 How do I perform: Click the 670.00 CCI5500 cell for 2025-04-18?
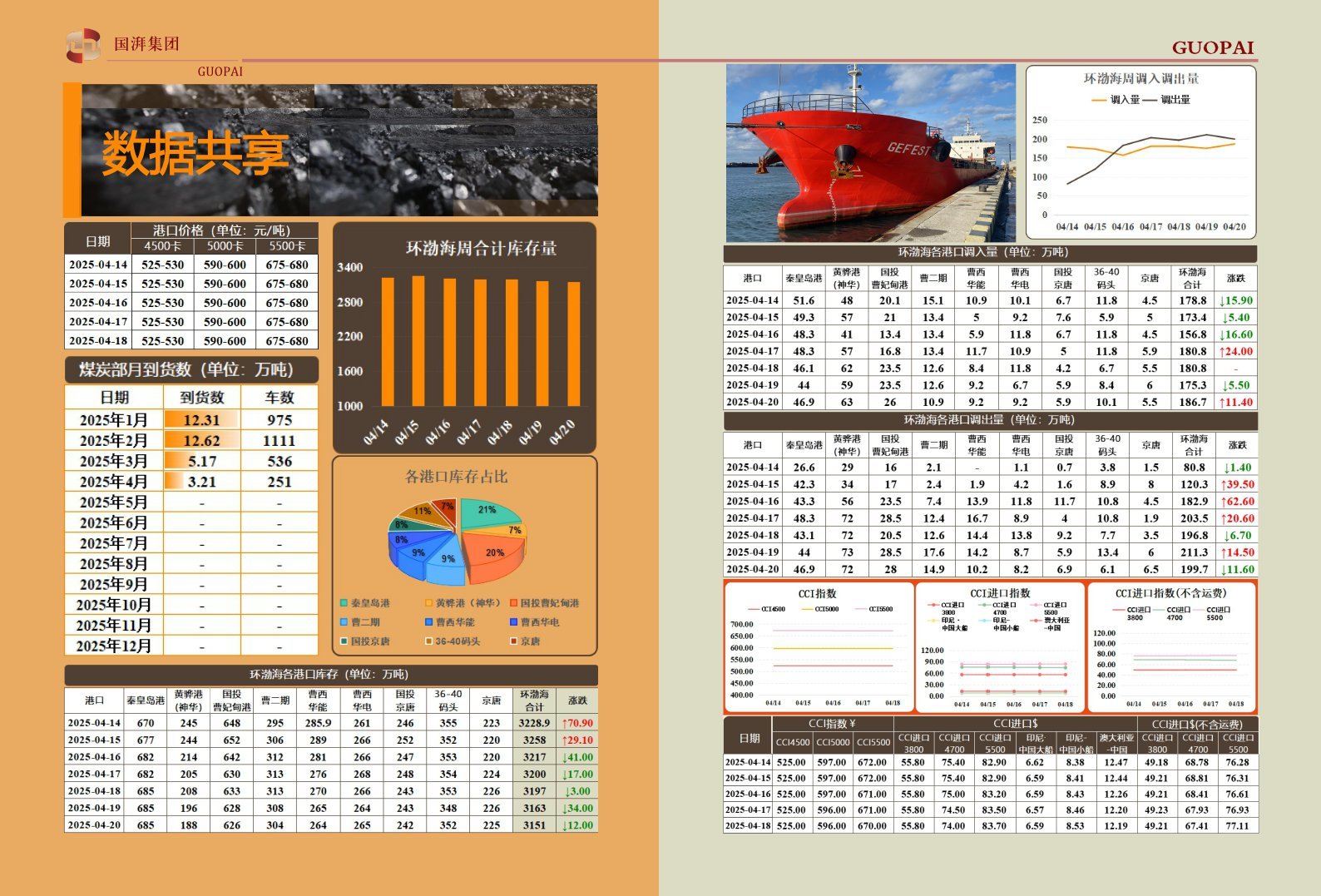tap(872, 826)
